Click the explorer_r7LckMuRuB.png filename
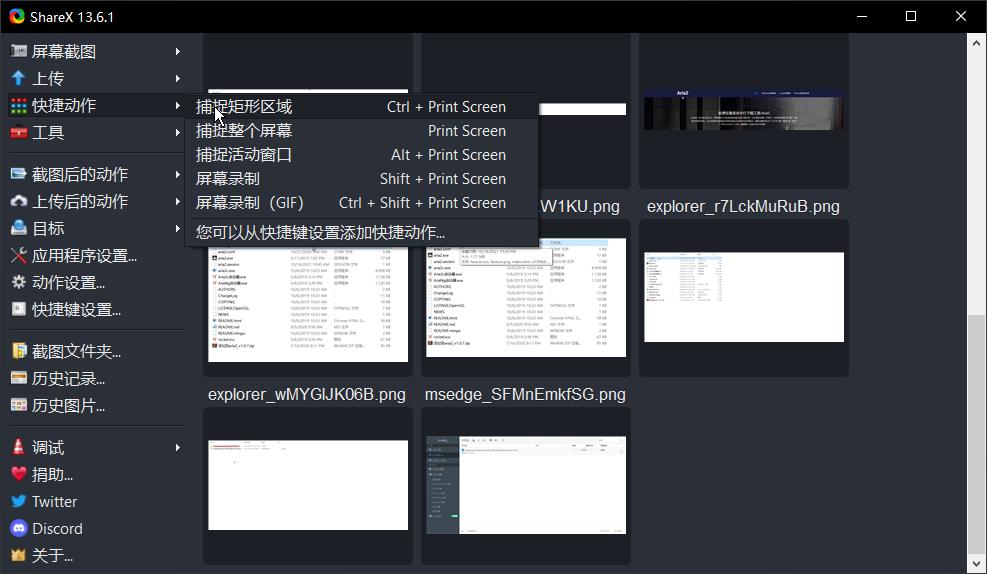Screen dimensions: 987x574 point(743,206)
